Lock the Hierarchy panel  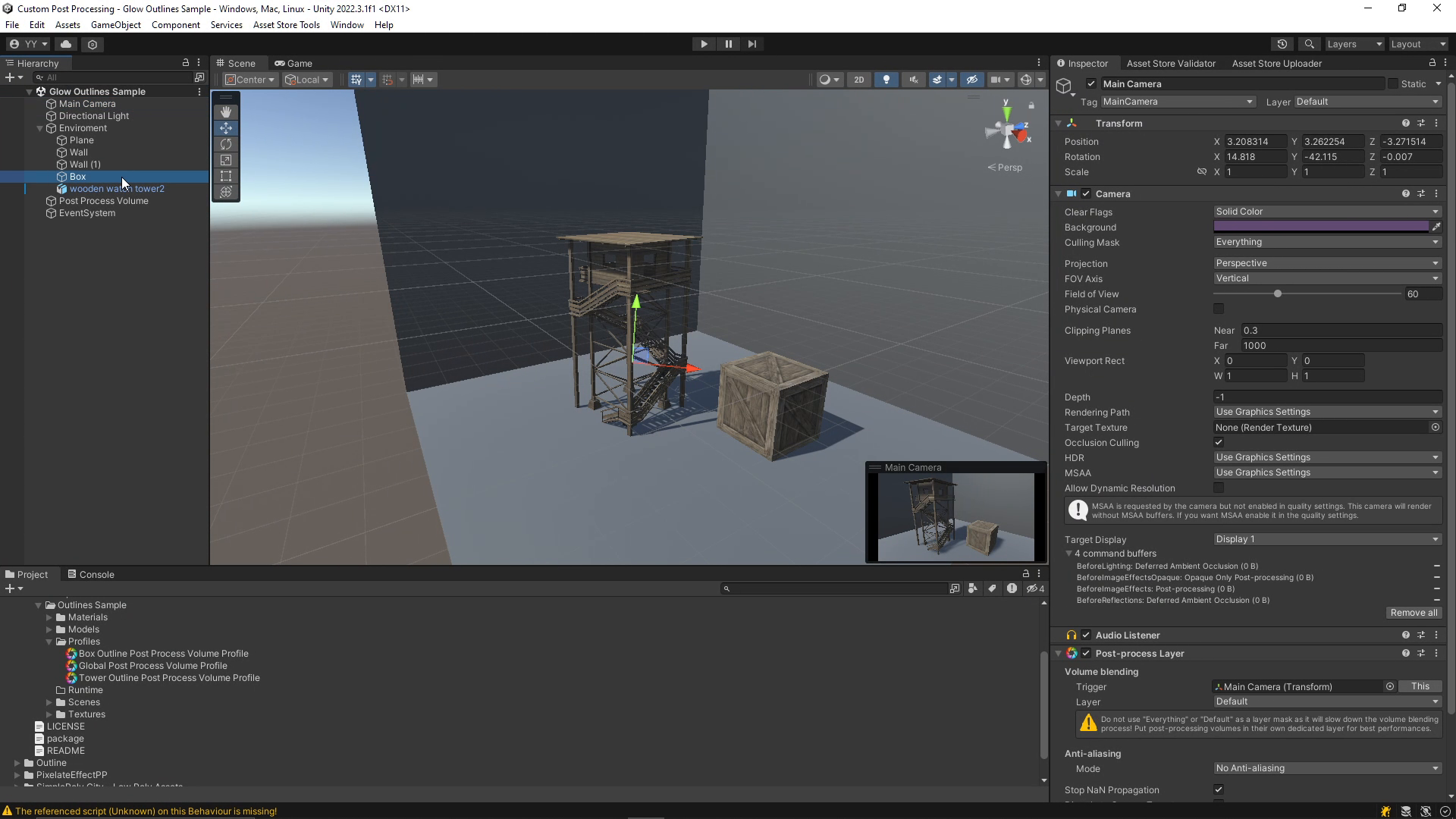coord(185,63)
